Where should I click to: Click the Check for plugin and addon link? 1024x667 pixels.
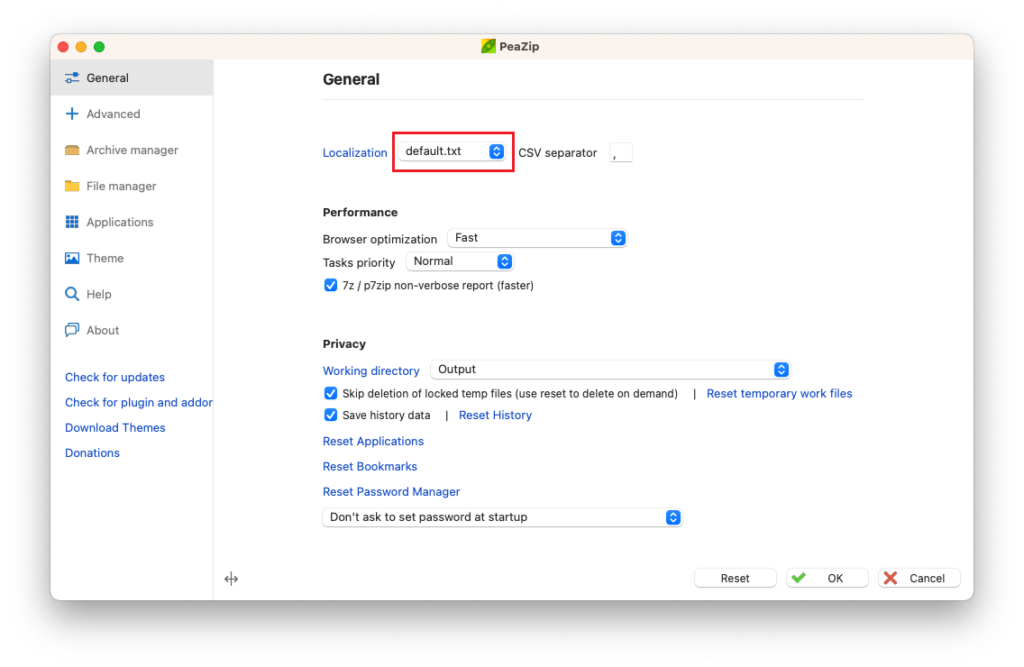click(x=138, y=402)
